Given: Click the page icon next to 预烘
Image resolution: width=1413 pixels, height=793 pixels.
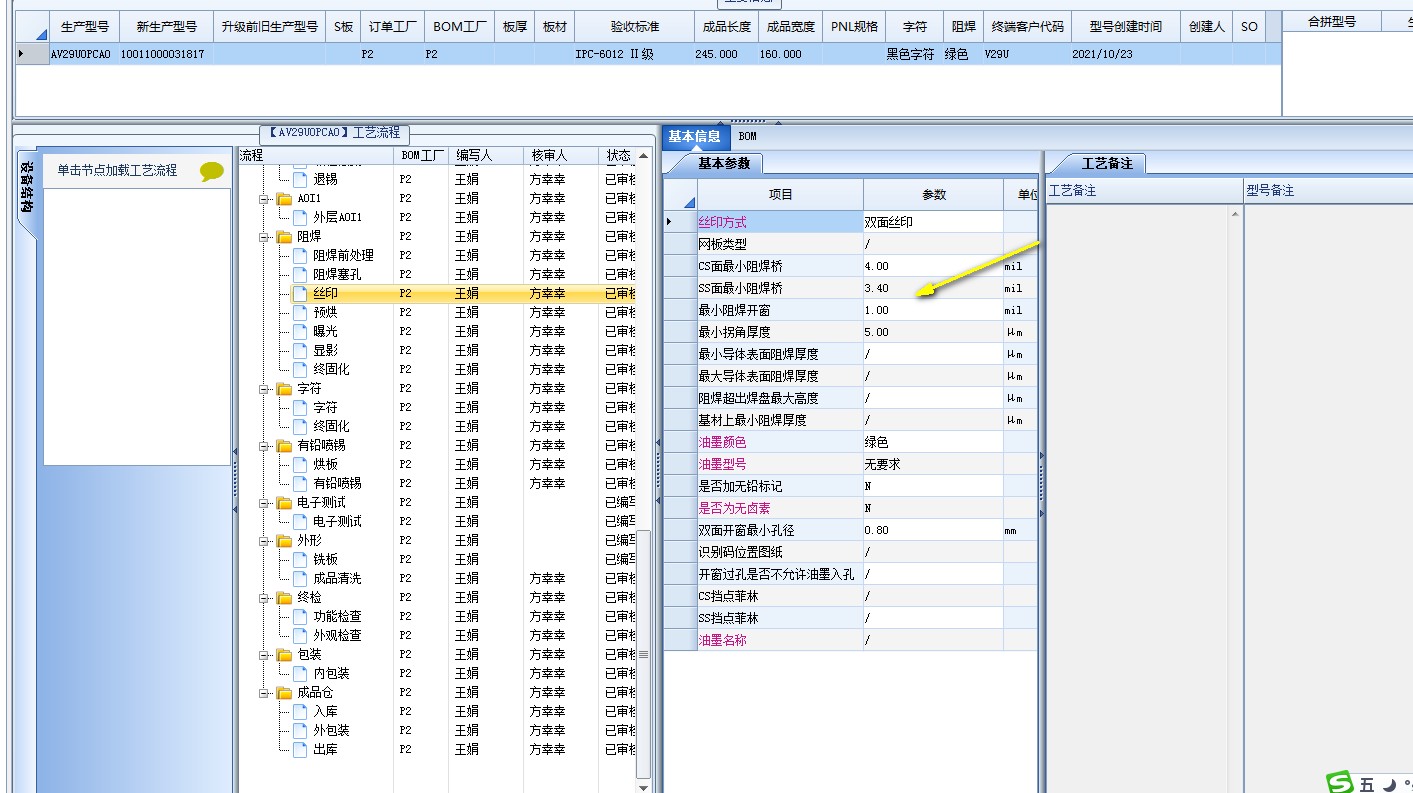Looking at the screenshot, I should [300, 312].
